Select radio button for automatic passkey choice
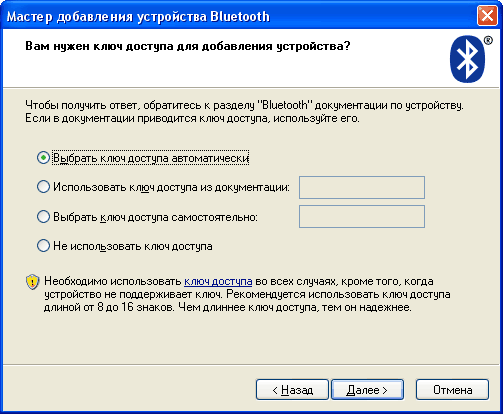Screen dimensions: 503x414 click(43, 158)
